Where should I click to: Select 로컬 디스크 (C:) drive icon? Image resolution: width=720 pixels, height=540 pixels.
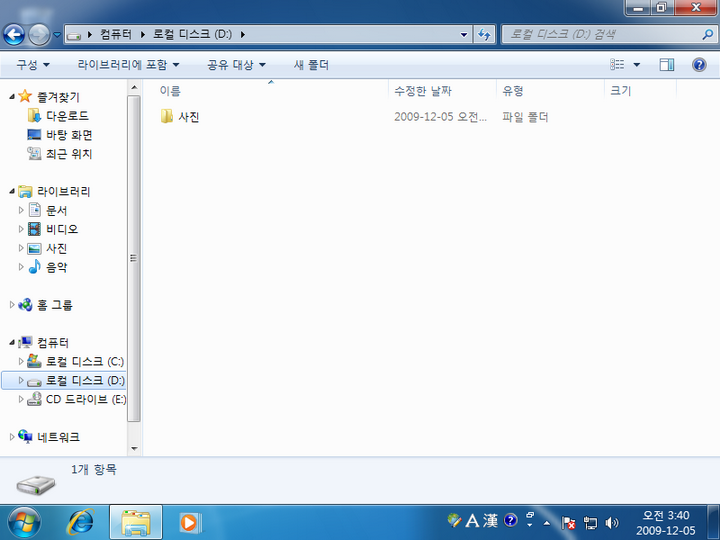coord(34,361)
